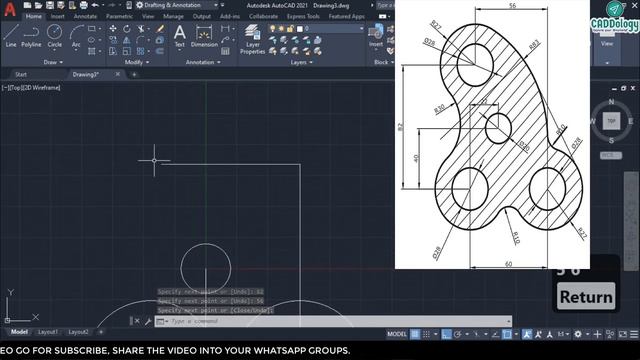The image size is (640, 360).
Task: Click the Save icon in quick access toolbar
Action: (50, 5)
